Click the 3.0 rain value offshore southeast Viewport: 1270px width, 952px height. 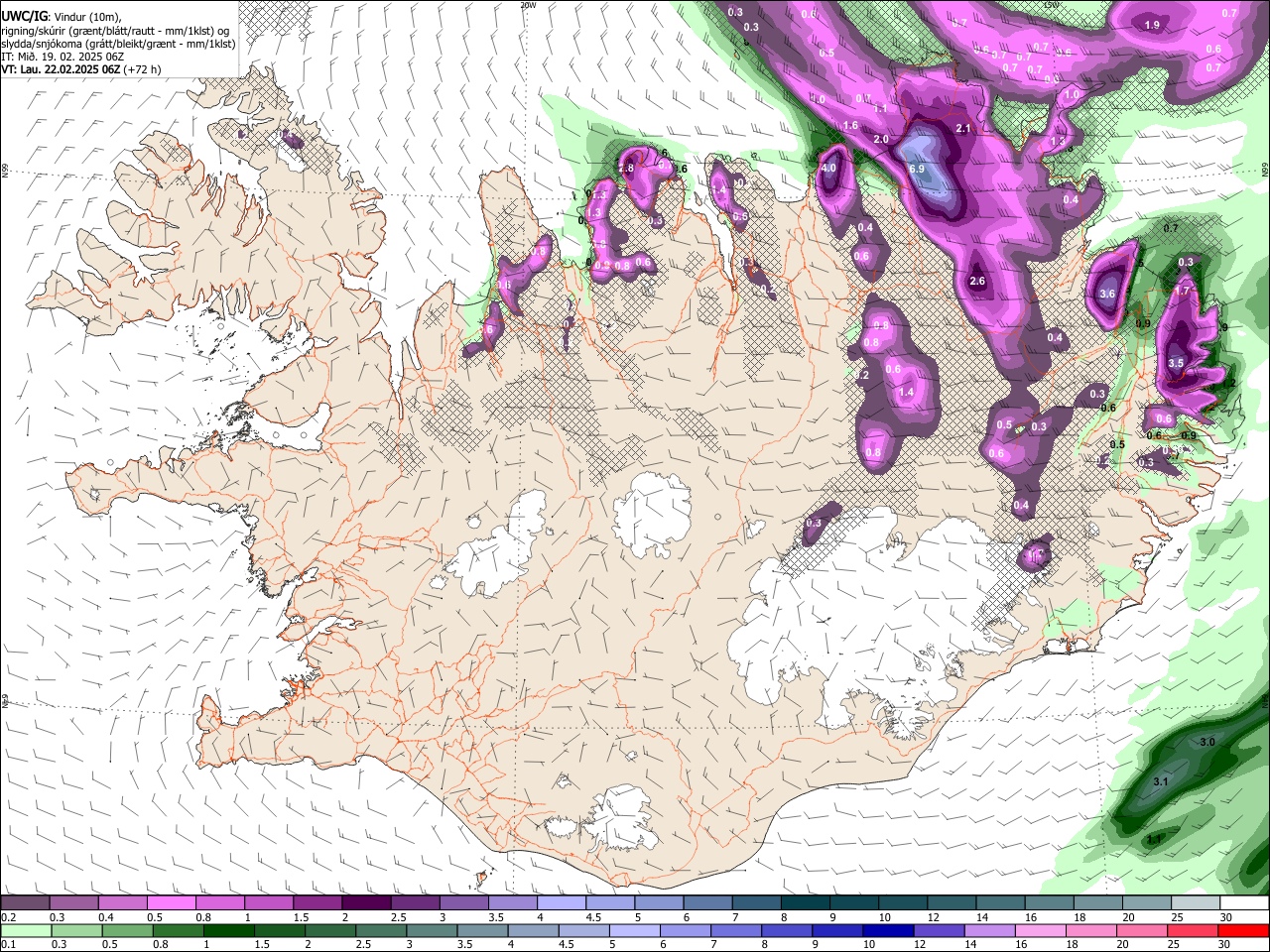point(1207,742)
